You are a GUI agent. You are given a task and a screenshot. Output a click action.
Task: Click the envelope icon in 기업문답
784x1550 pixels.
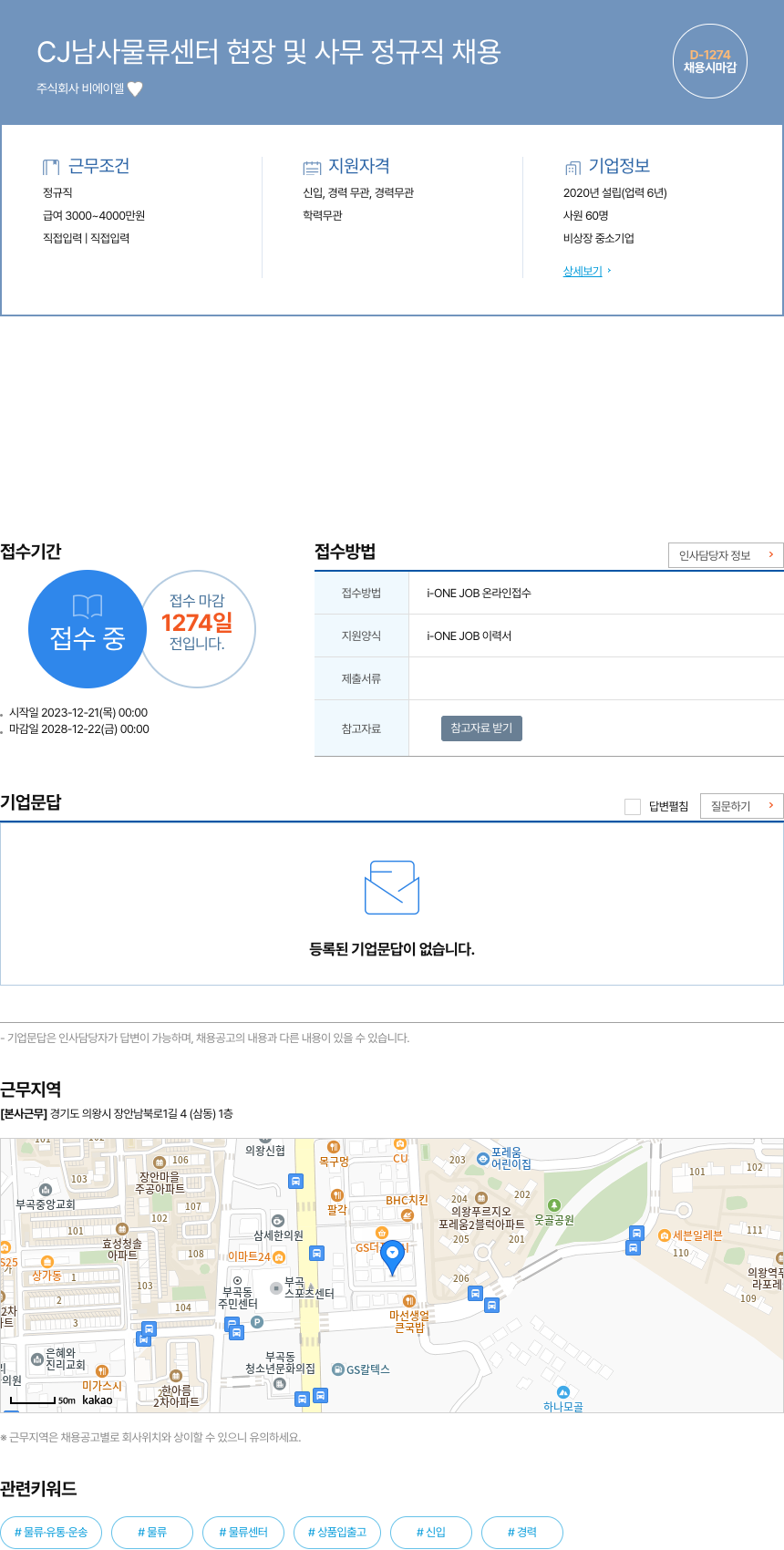[392, 887]
